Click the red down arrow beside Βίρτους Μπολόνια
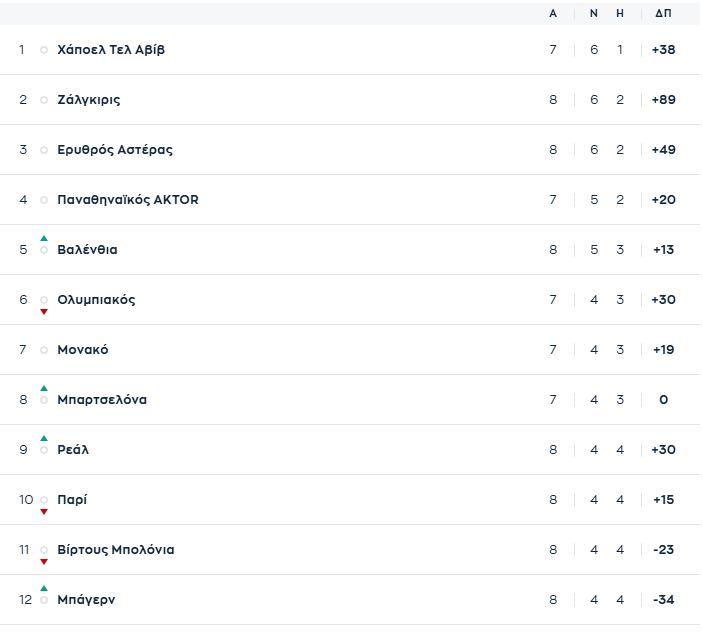Image resolution: width=703 pixels, height=633 pixels. click(x=44, y=562)
